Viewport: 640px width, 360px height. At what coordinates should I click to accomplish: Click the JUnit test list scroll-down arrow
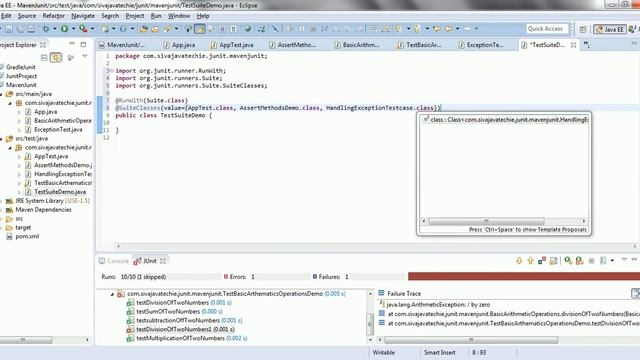pyautogui.click(x=370, y=340)
